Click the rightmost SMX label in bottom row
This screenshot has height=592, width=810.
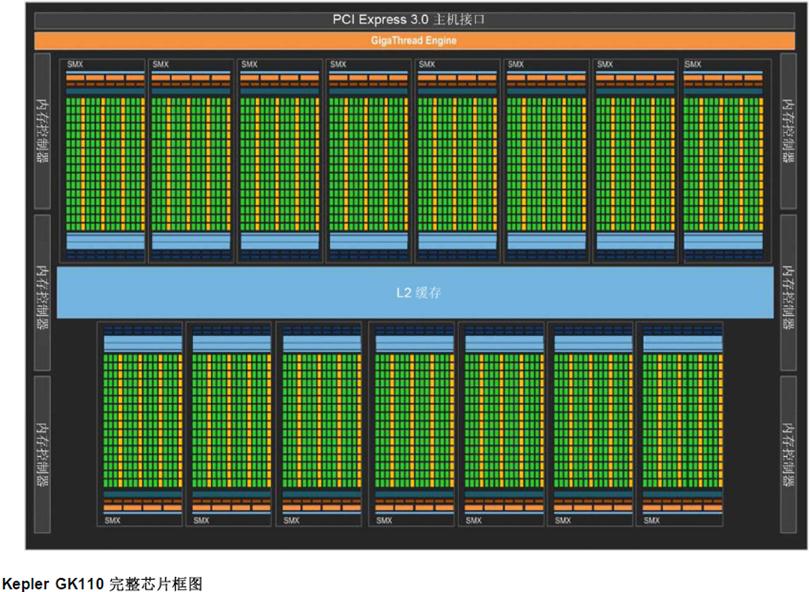tap(651, 520)
